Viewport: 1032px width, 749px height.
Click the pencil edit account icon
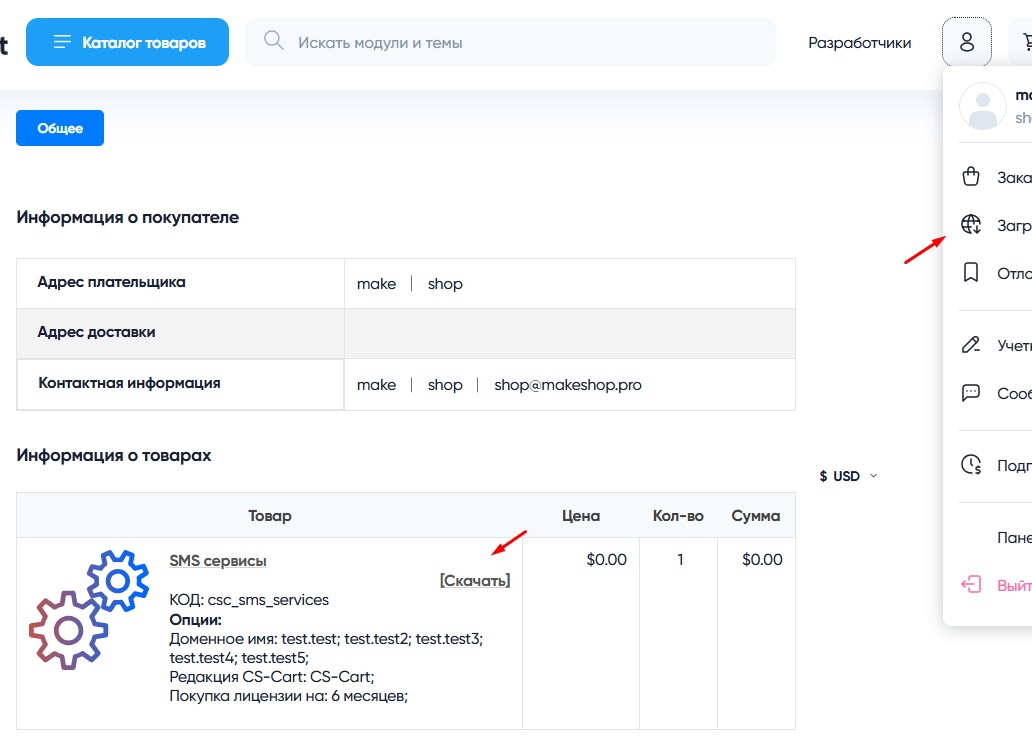click(x=970, y=345)
